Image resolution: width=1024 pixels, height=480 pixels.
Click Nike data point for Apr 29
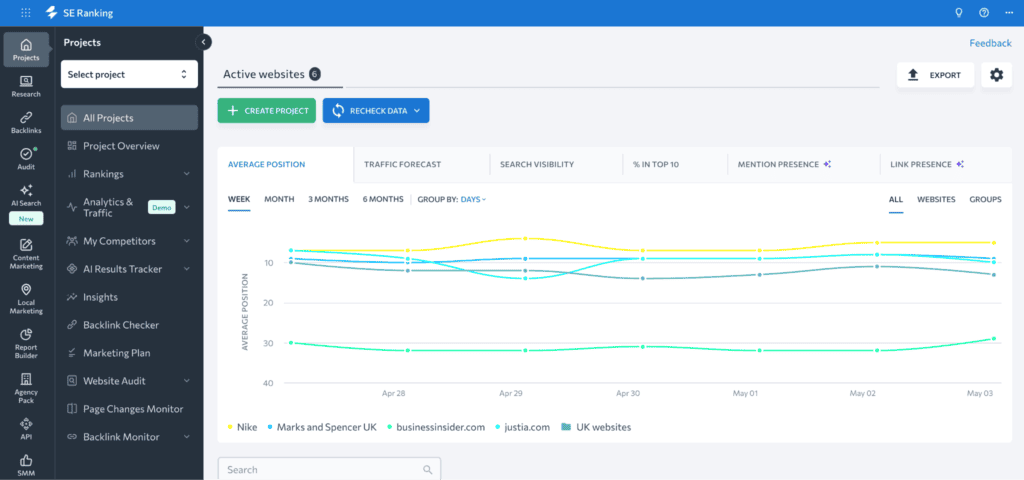pyautogui.click(x=525, y=238)
